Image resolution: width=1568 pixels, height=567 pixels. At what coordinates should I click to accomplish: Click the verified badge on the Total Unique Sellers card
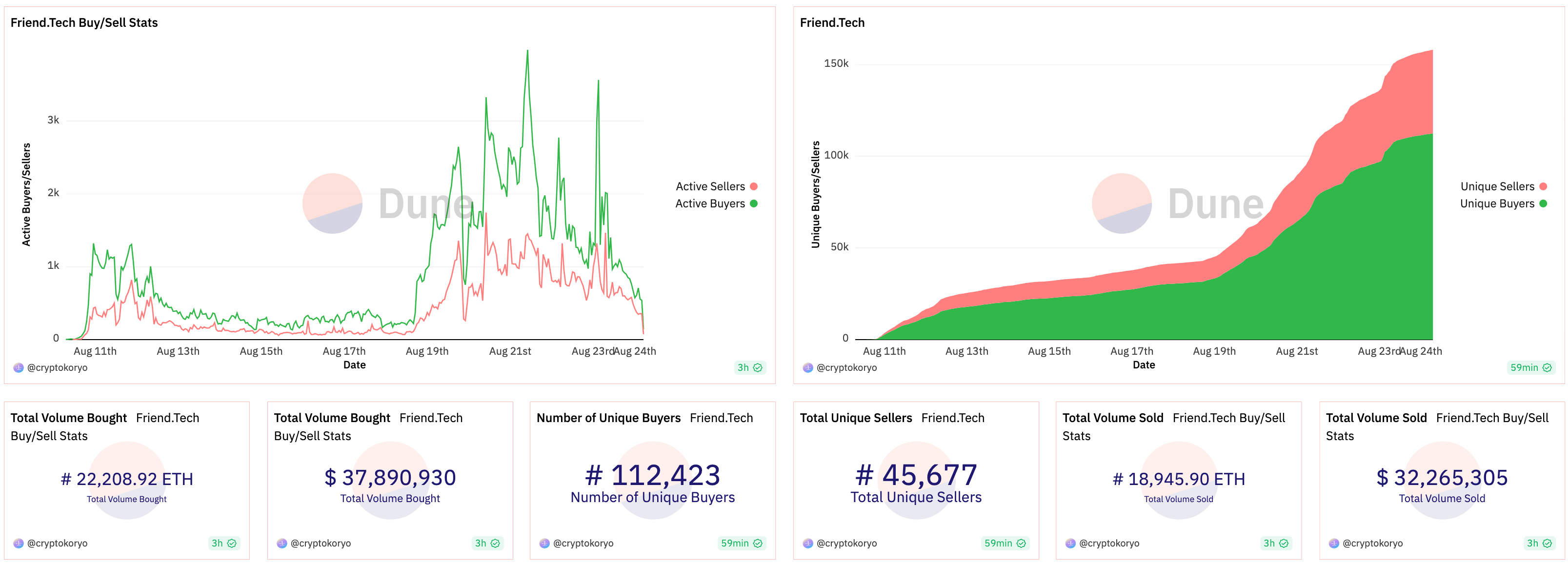[x=1022, y=543]
